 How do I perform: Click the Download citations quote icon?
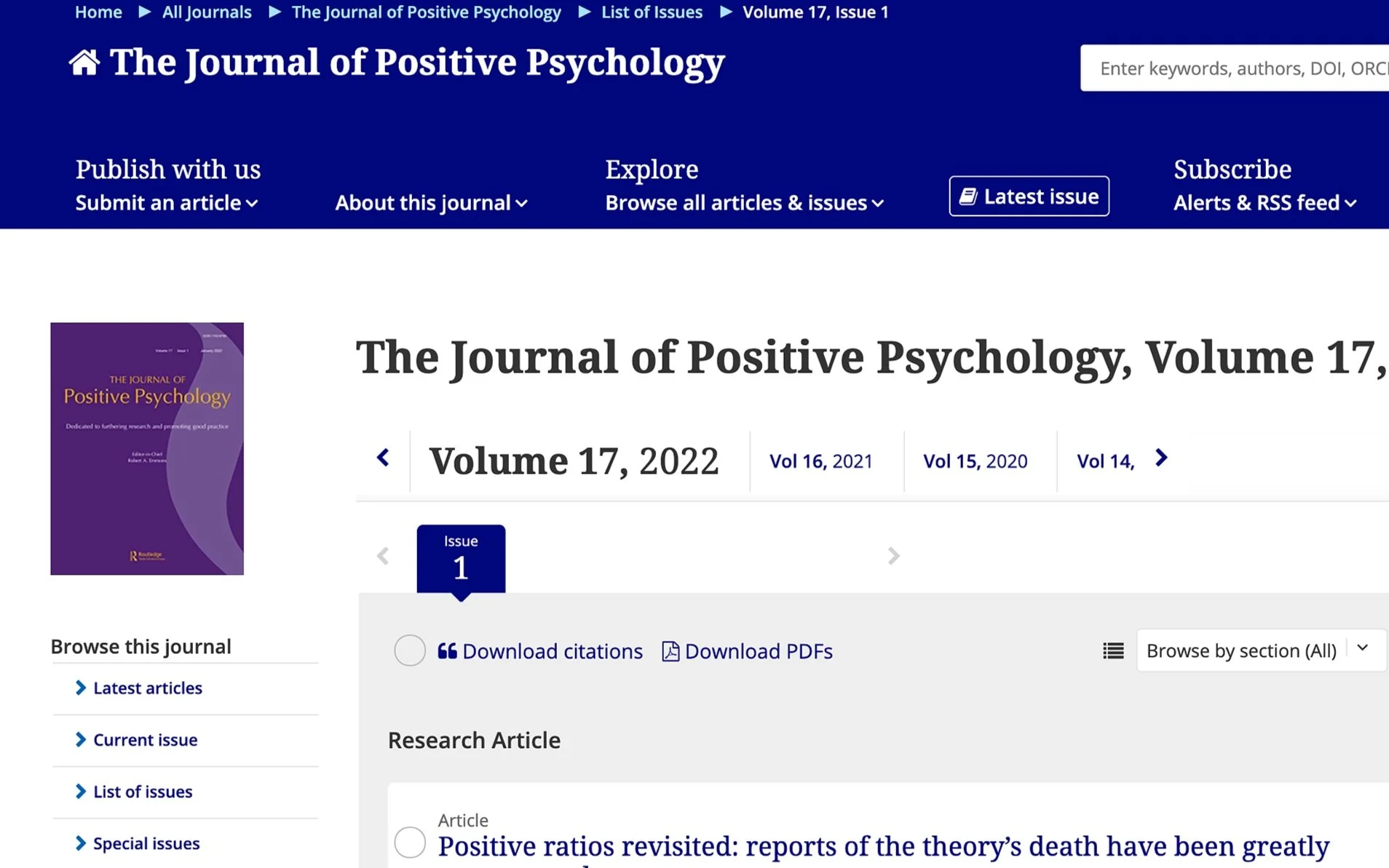(447, 651)
